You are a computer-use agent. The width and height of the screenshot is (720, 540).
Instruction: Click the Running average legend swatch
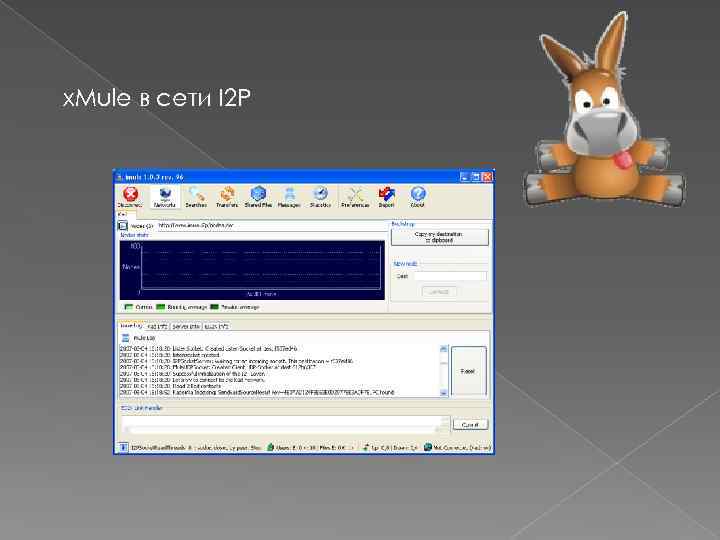coord(161,307)
